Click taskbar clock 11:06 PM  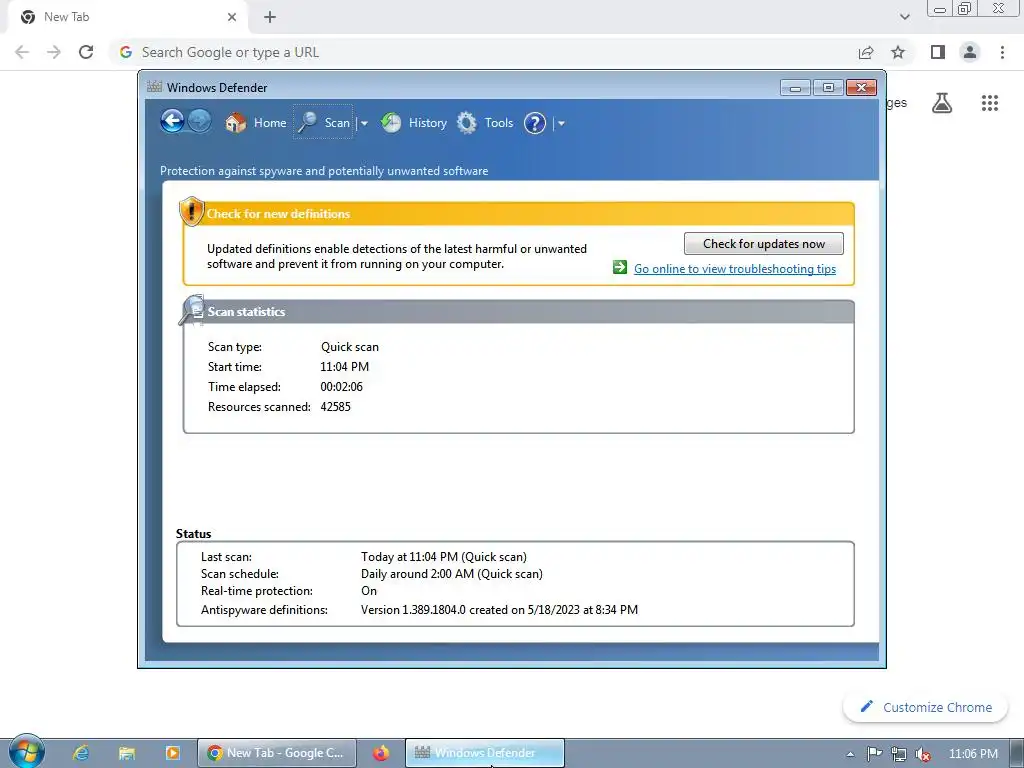pos(973,754)
